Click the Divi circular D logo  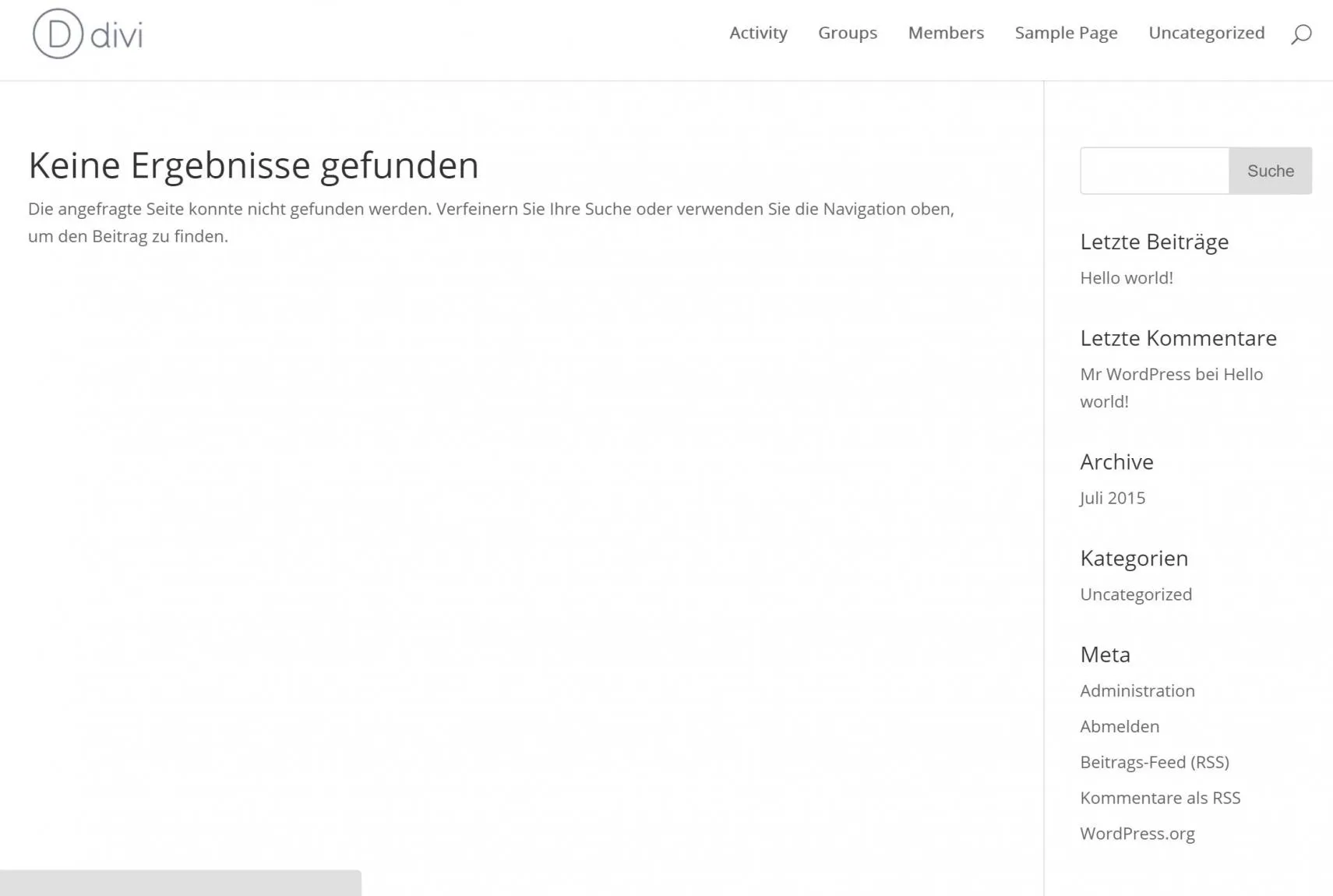(58, 34)
